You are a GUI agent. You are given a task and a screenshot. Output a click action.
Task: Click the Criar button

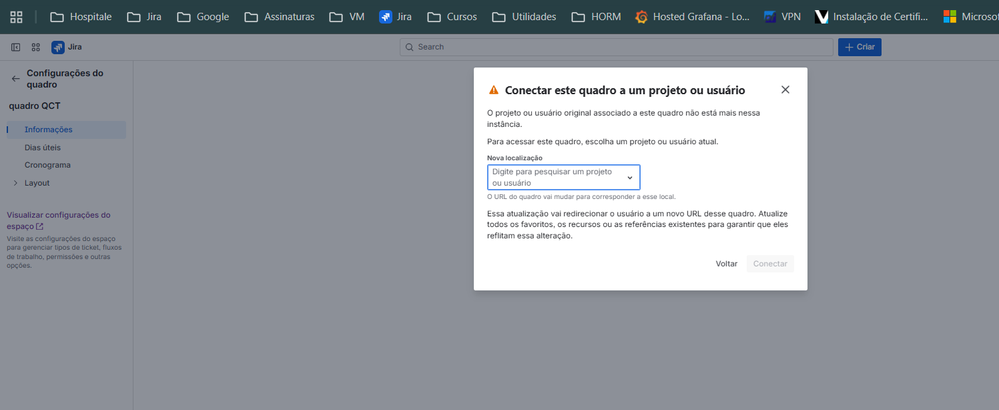tap(859, 47)
